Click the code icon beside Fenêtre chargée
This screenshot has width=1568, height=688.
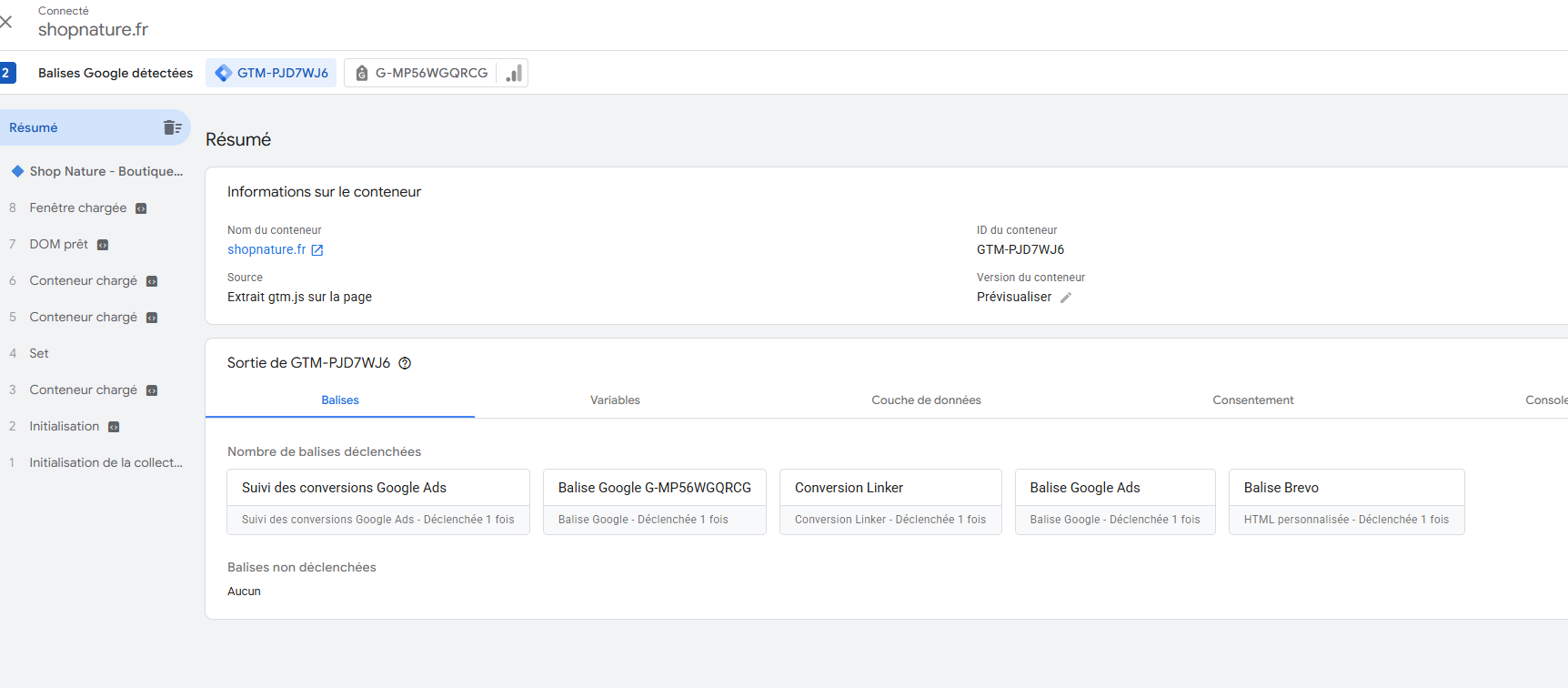pos(141,208)
